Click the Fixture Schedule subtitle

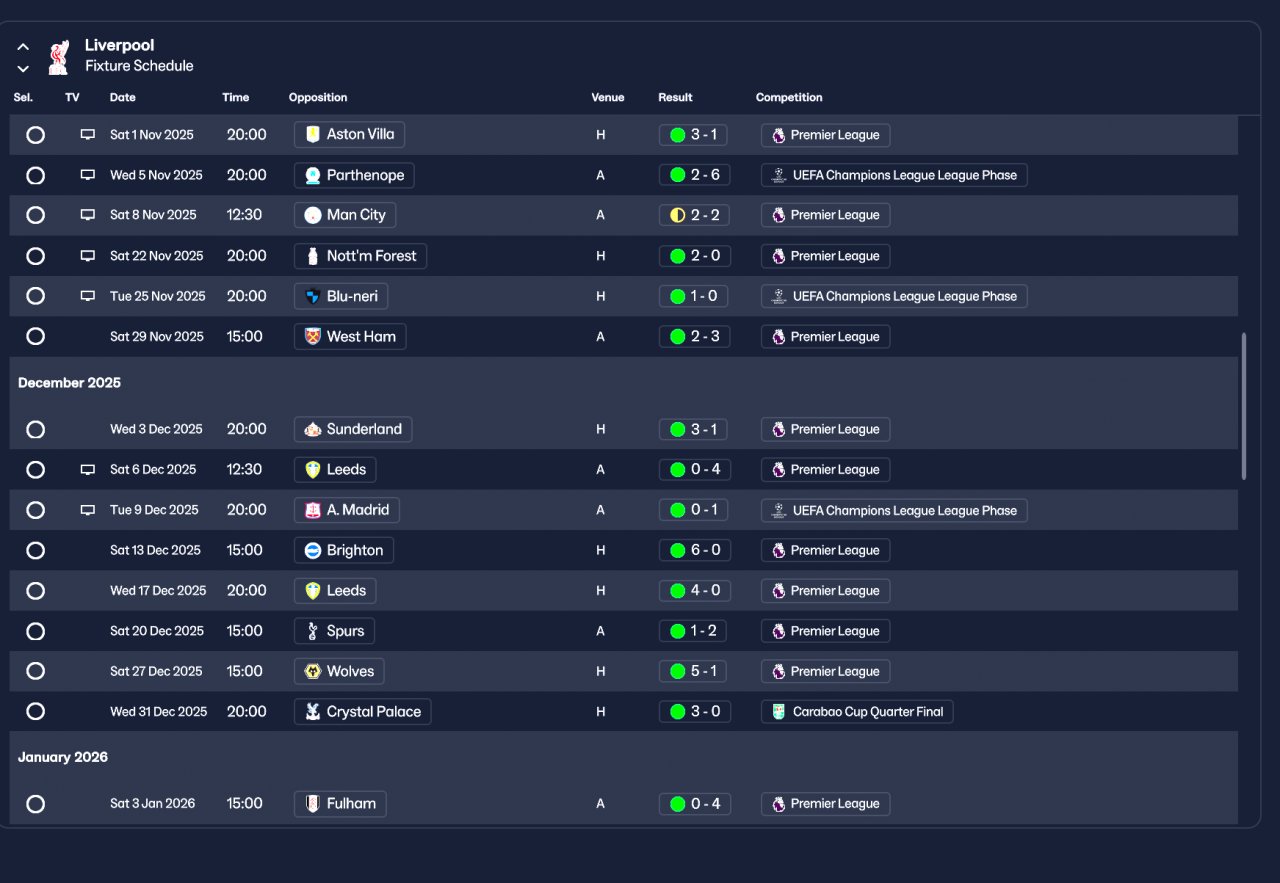pos(139,66)
